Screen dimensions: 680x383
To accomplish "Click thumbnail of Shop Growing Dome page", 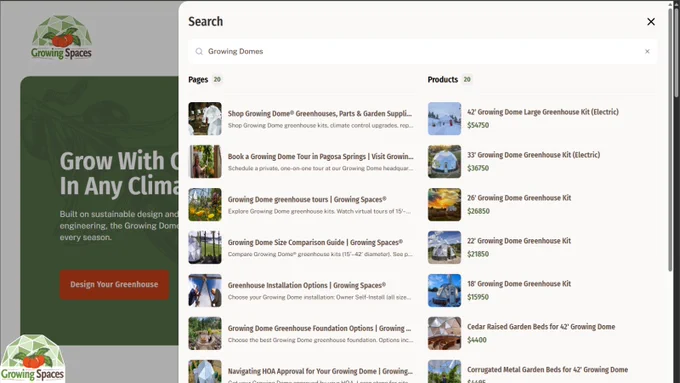I will coord(205,118).
